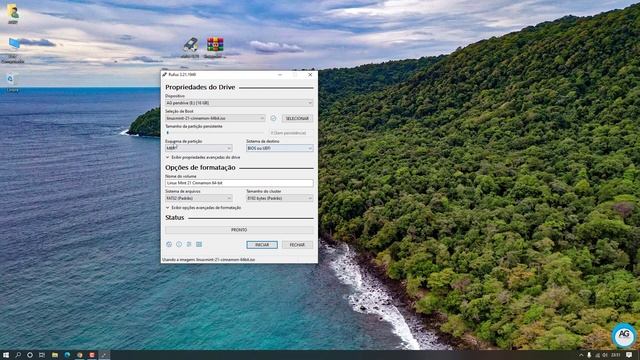Open the network tray icon
The image size is (640, 360).
pos(598,355)
